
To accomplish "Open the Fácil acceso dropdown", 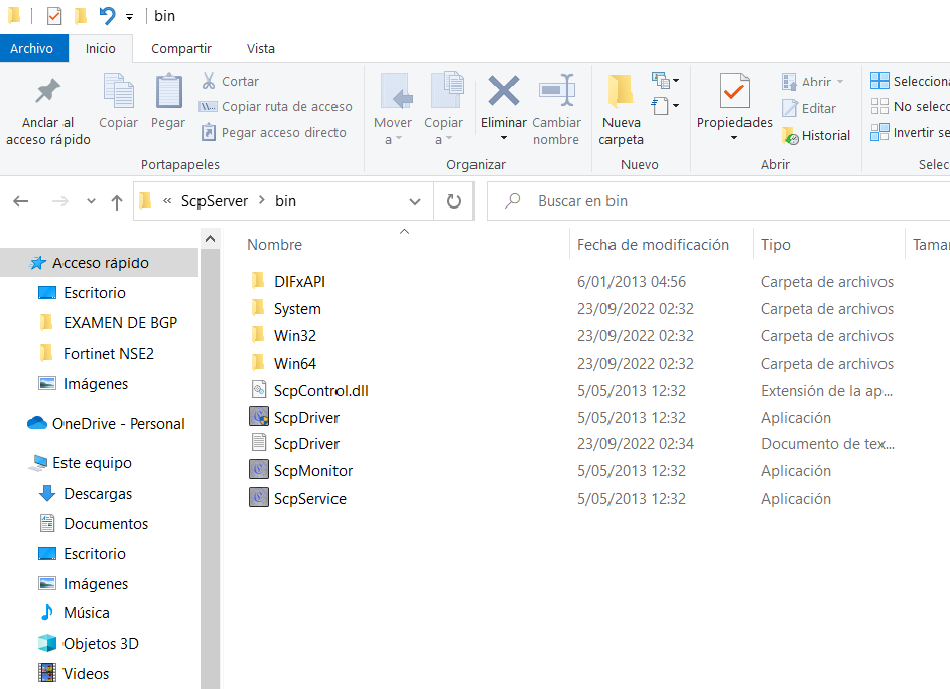I will (x=665, y=106).
